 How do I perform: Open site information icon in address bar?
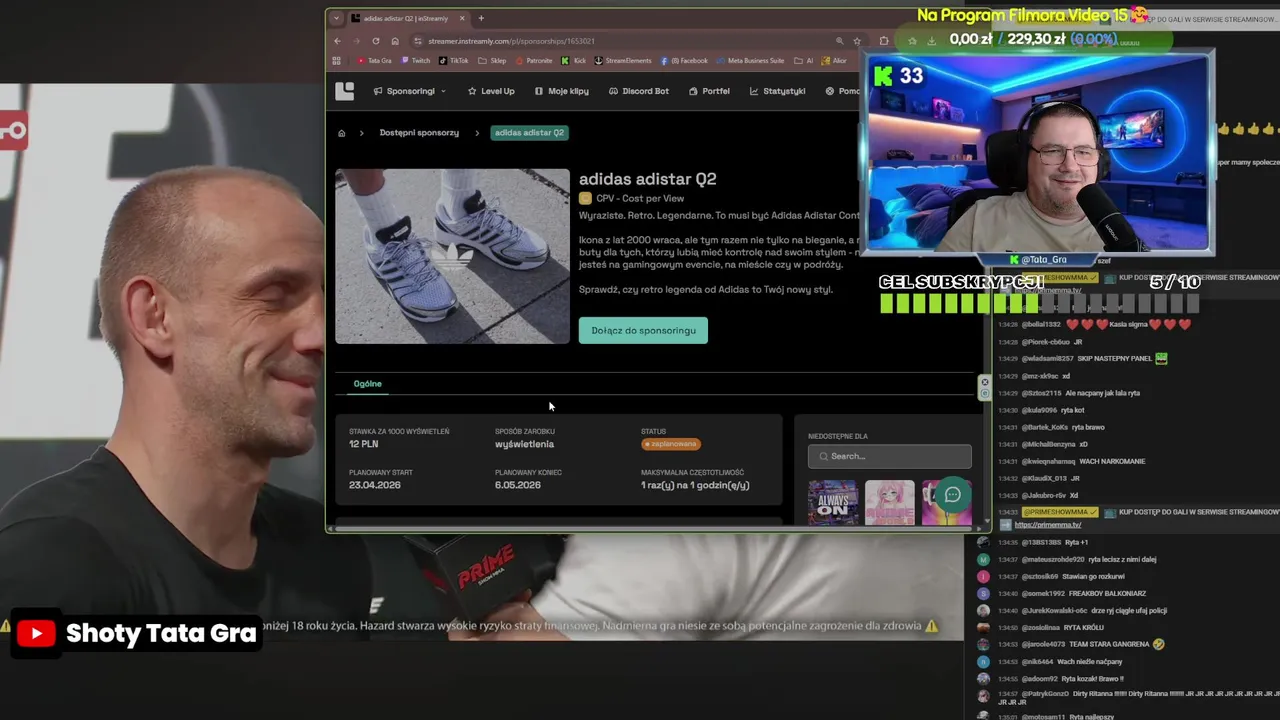(x=418, y=41)
